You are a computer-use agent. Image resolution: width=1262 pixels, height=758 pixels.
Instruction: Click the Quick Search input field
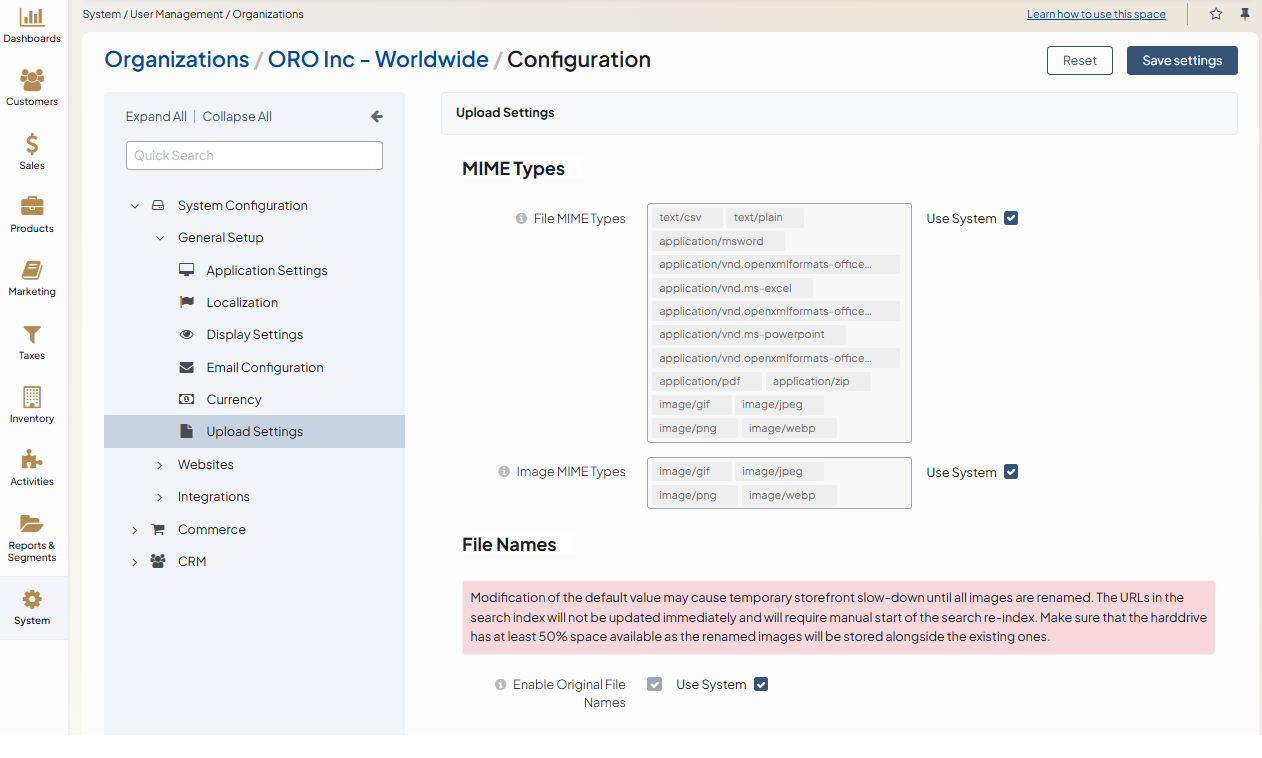pos(254,156)
